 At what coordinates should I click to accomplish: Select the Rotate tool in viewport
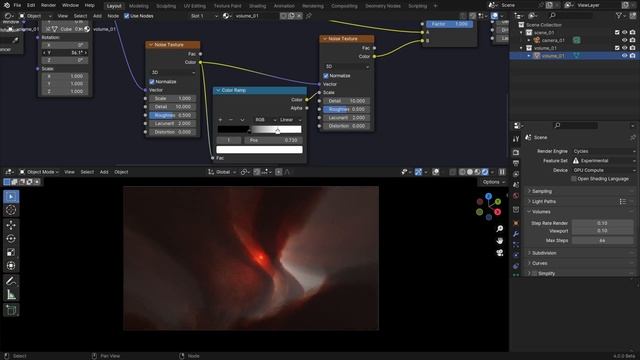tap(11, 238)
